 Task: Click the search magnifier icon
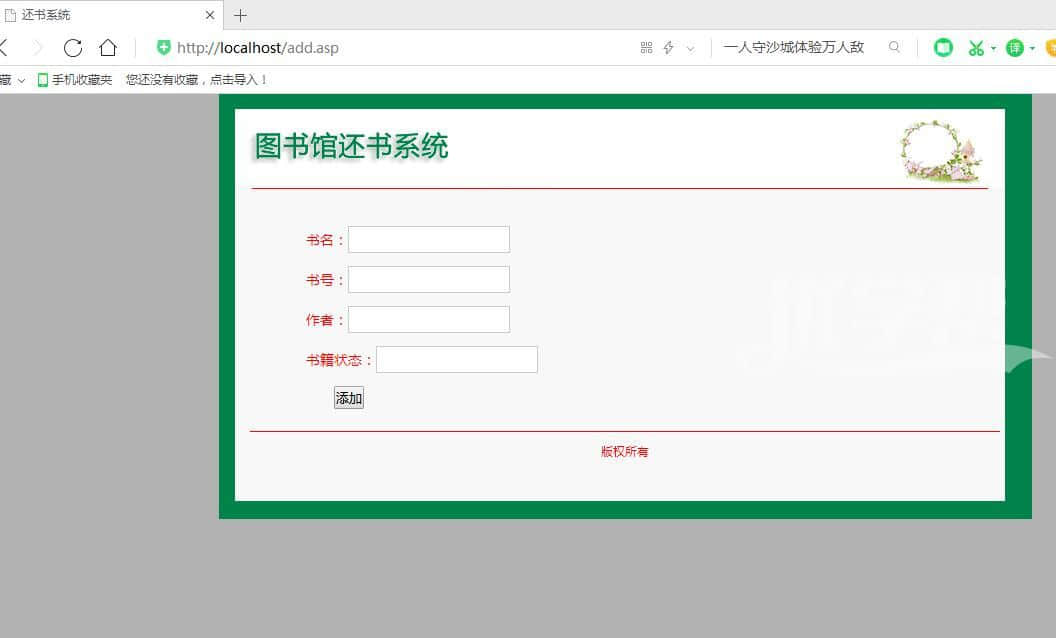coord(894,47)
